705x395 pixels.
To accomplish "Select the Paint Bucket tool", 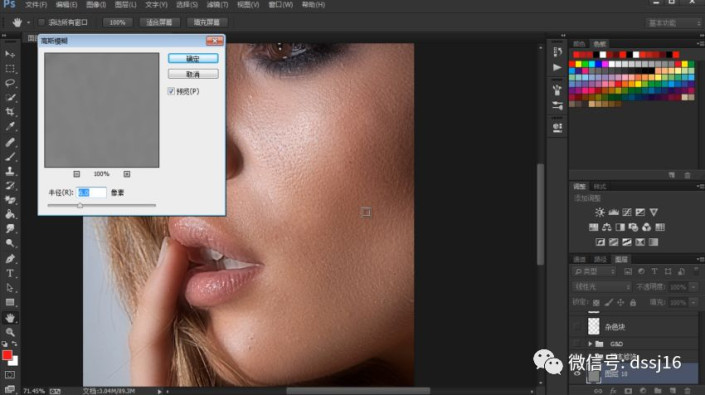I will (10, 214).
